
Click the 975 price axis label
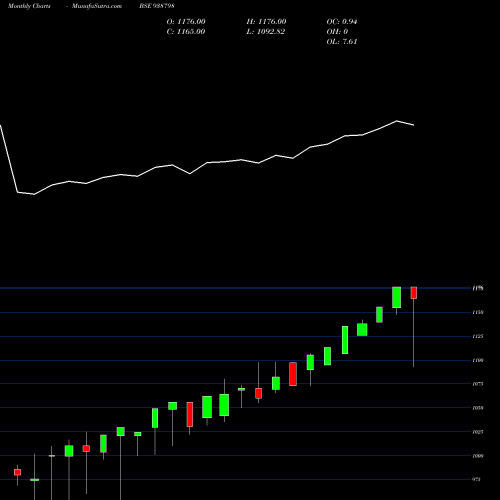477,480
